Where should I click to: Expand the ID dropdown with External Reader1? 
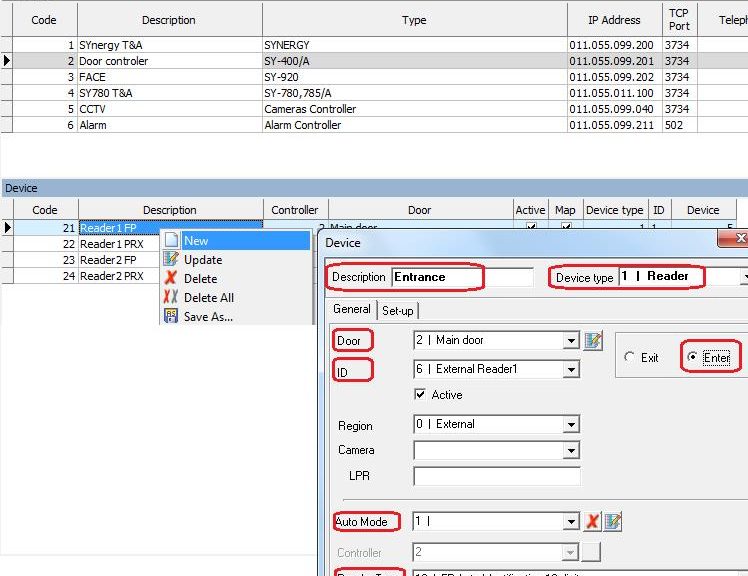(571, 370)
